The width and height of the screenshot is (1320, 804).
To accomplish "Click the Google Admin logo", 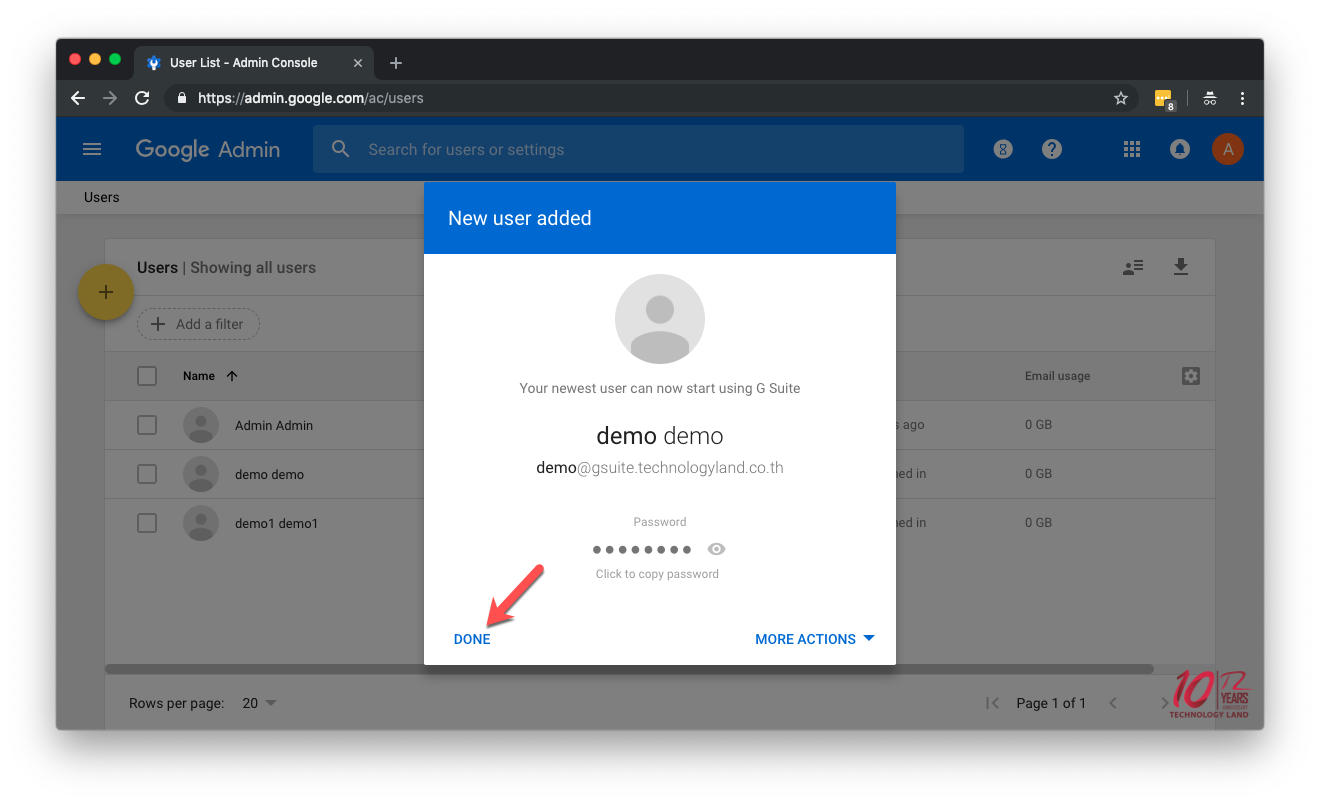I will coord(208,150).
